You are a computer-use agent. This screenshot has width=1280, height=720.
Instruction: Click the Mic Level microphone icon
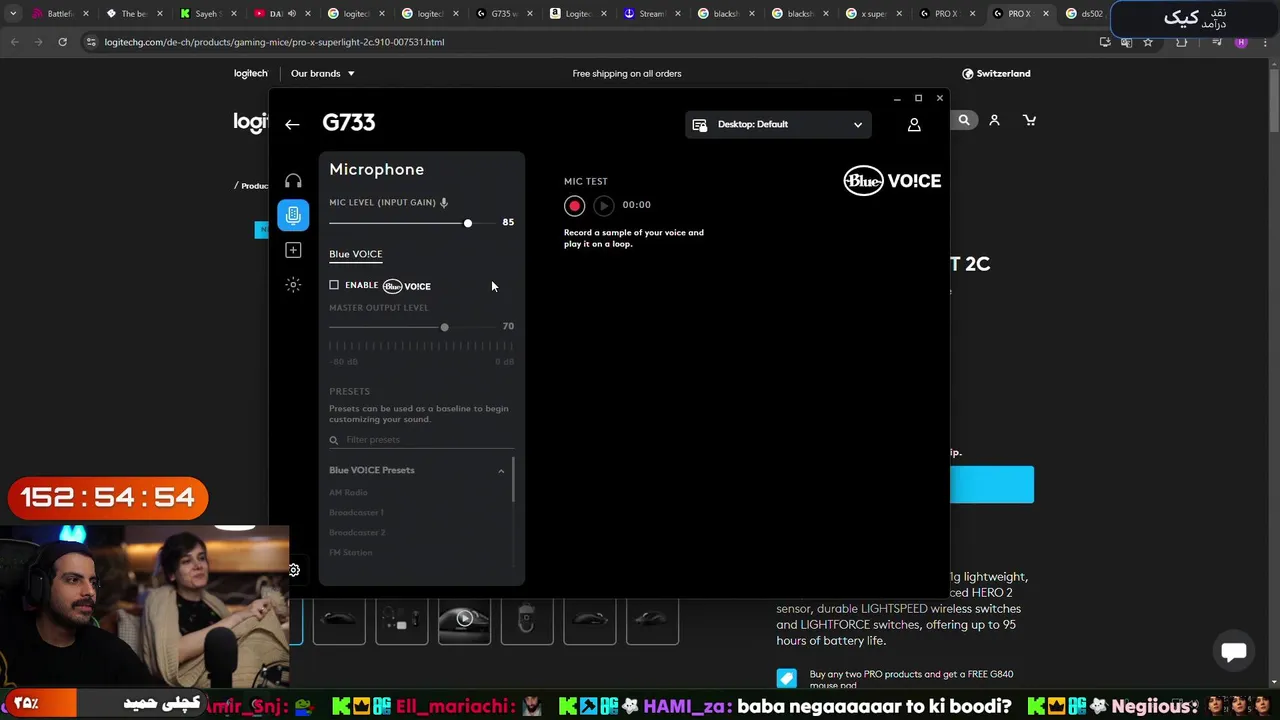click(x=444, y=202)
